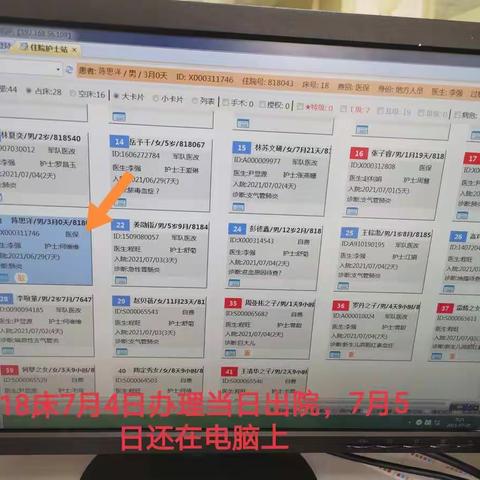Click 住院号: 818043 in patient banner
Screen dimensions: 480x480
[x=268, y=82]
